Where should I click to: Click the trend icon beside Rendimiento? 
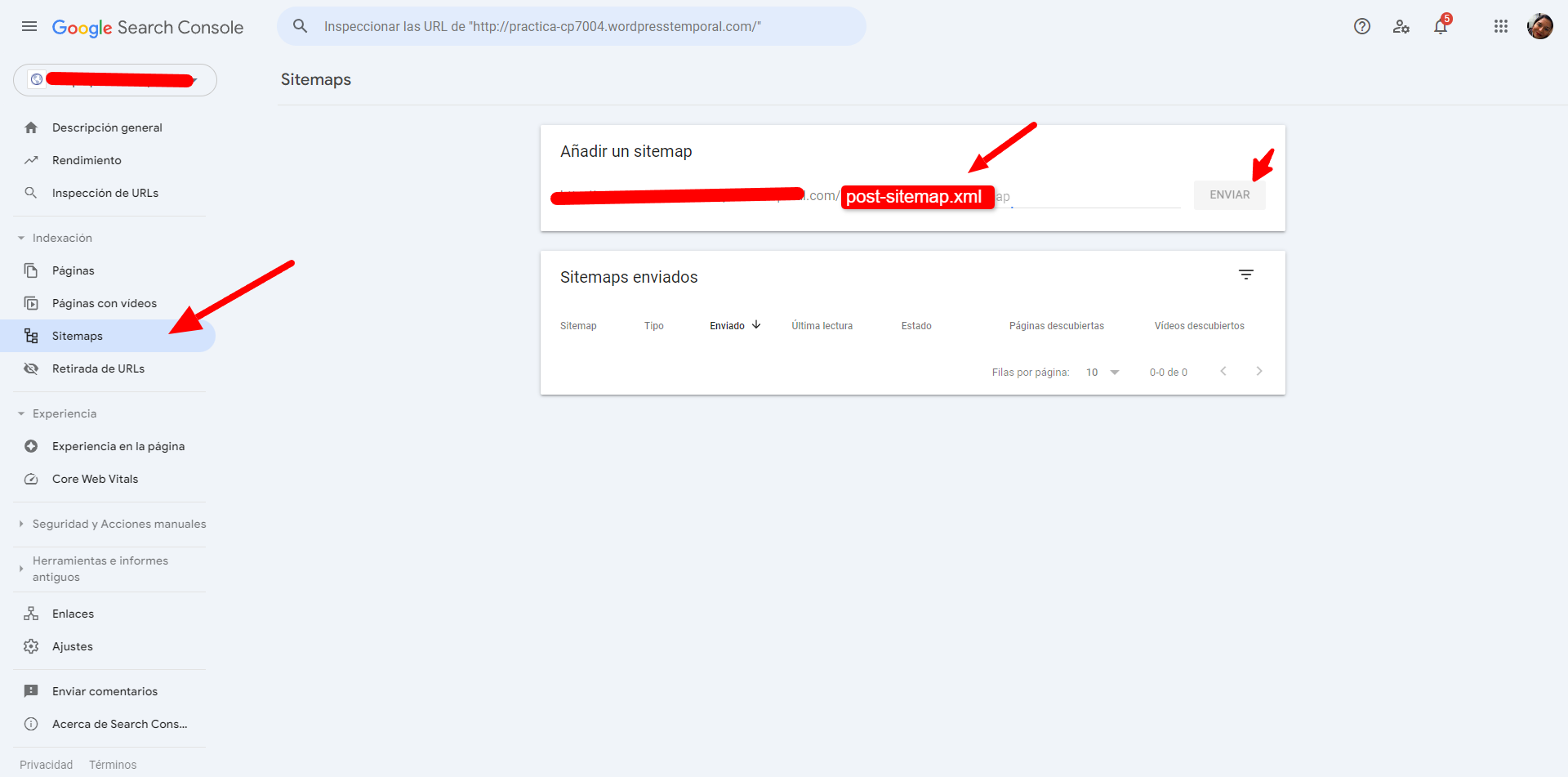tap(31, 160)
